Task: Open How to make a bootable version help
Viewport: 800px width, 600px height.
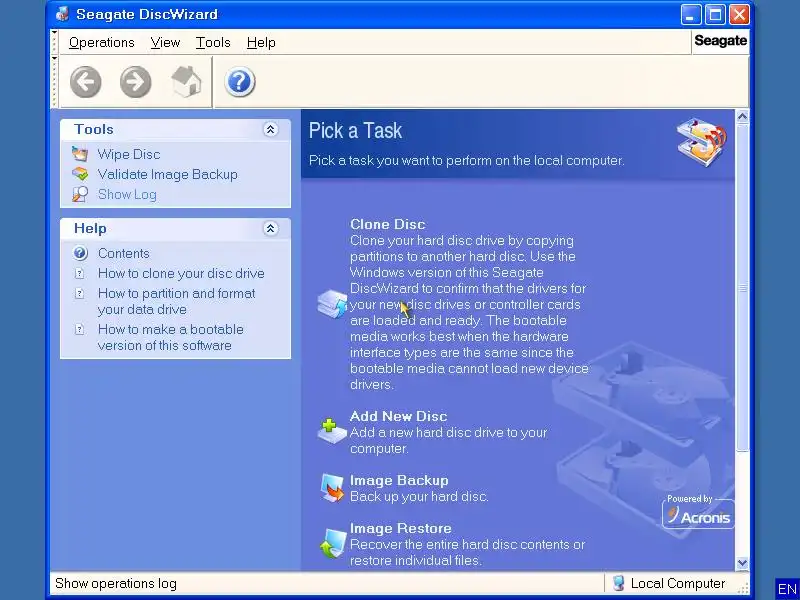Action: pos(170,337)
